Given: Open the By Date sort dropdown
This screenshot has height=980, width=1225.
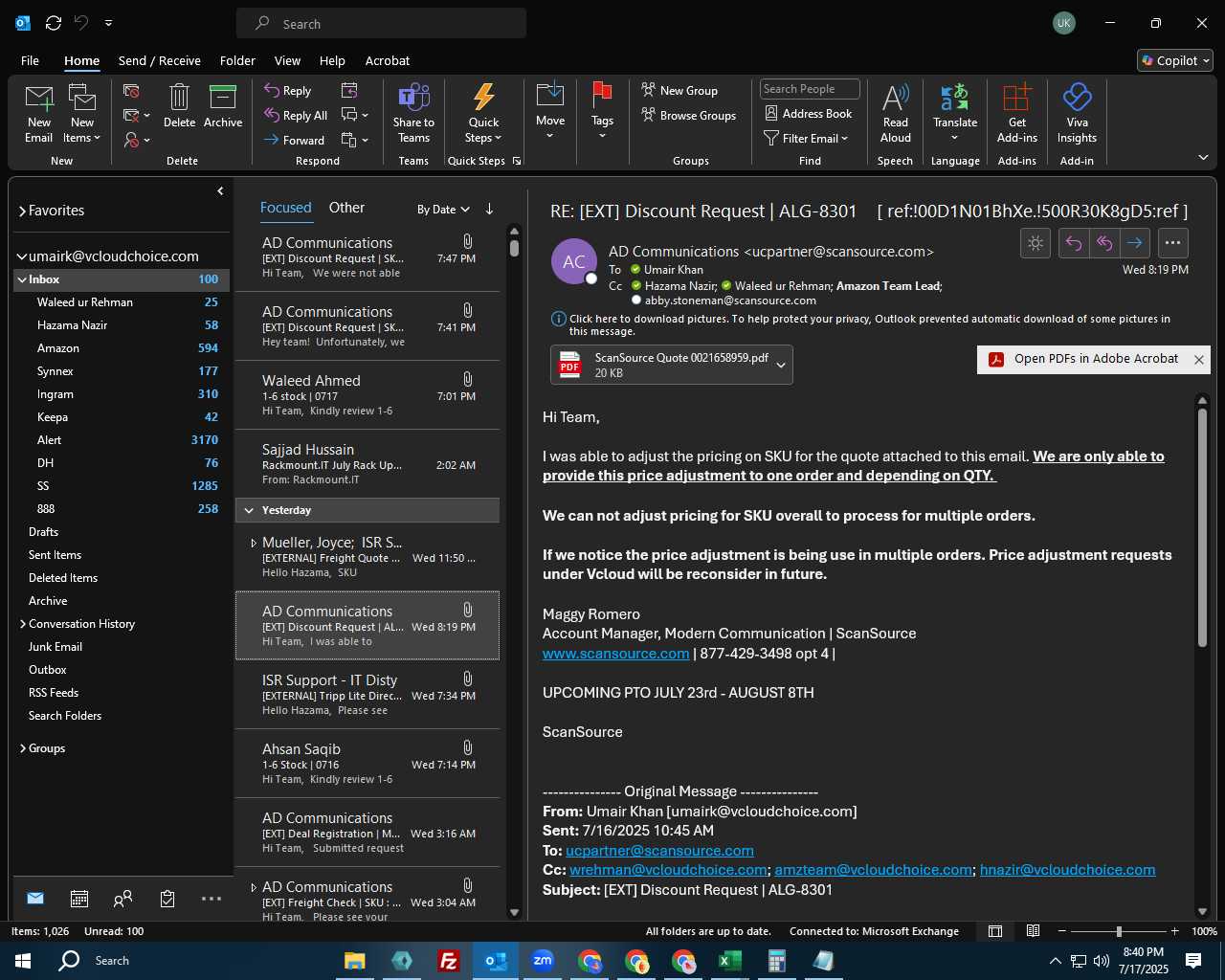Looking at the screenshot, I should click(443, 209).
